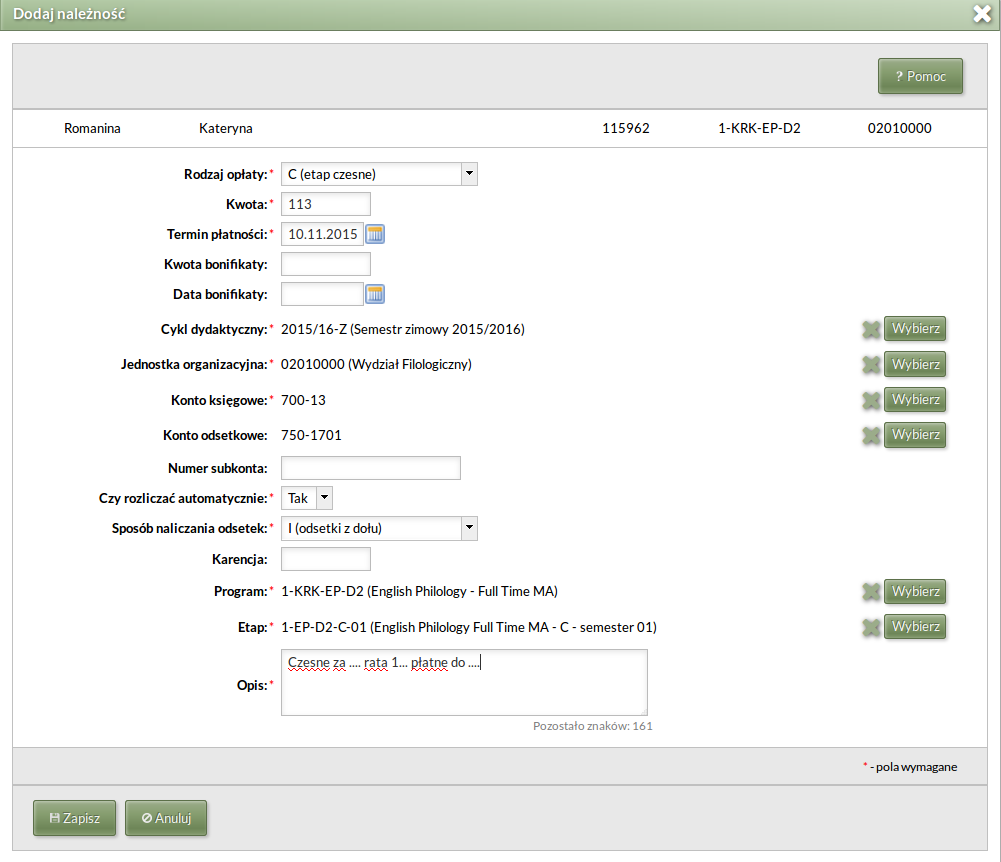
Task: Clear the Konto odsetkowe selection
Action: point(871,435)
